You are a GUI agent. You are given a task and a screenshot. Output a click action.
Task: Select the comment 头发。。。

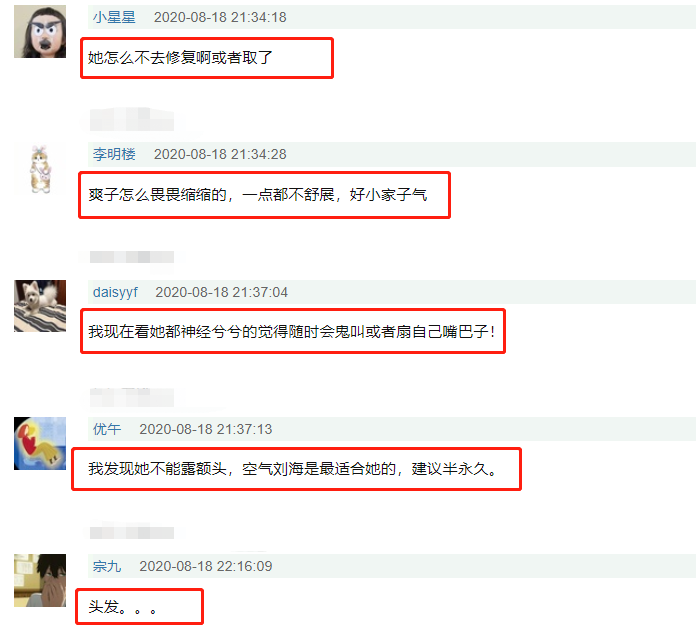click(x=122, y=606)
